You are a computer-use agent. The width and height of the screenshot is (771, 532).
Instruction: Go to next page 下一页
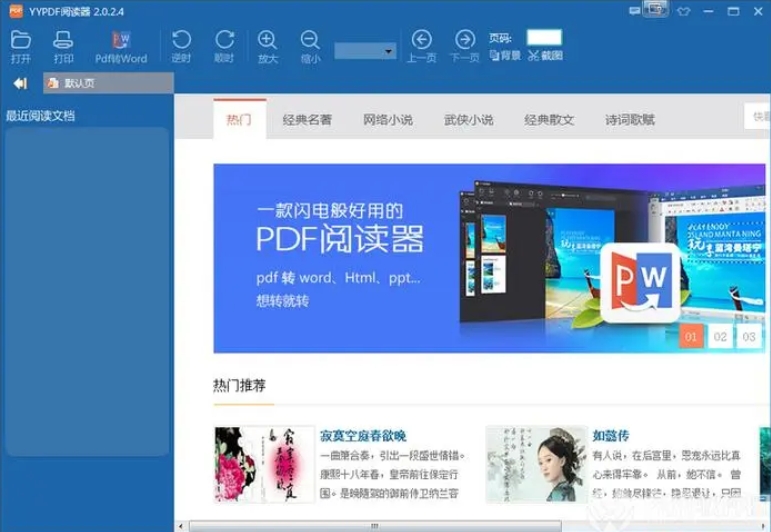(465, 46)
